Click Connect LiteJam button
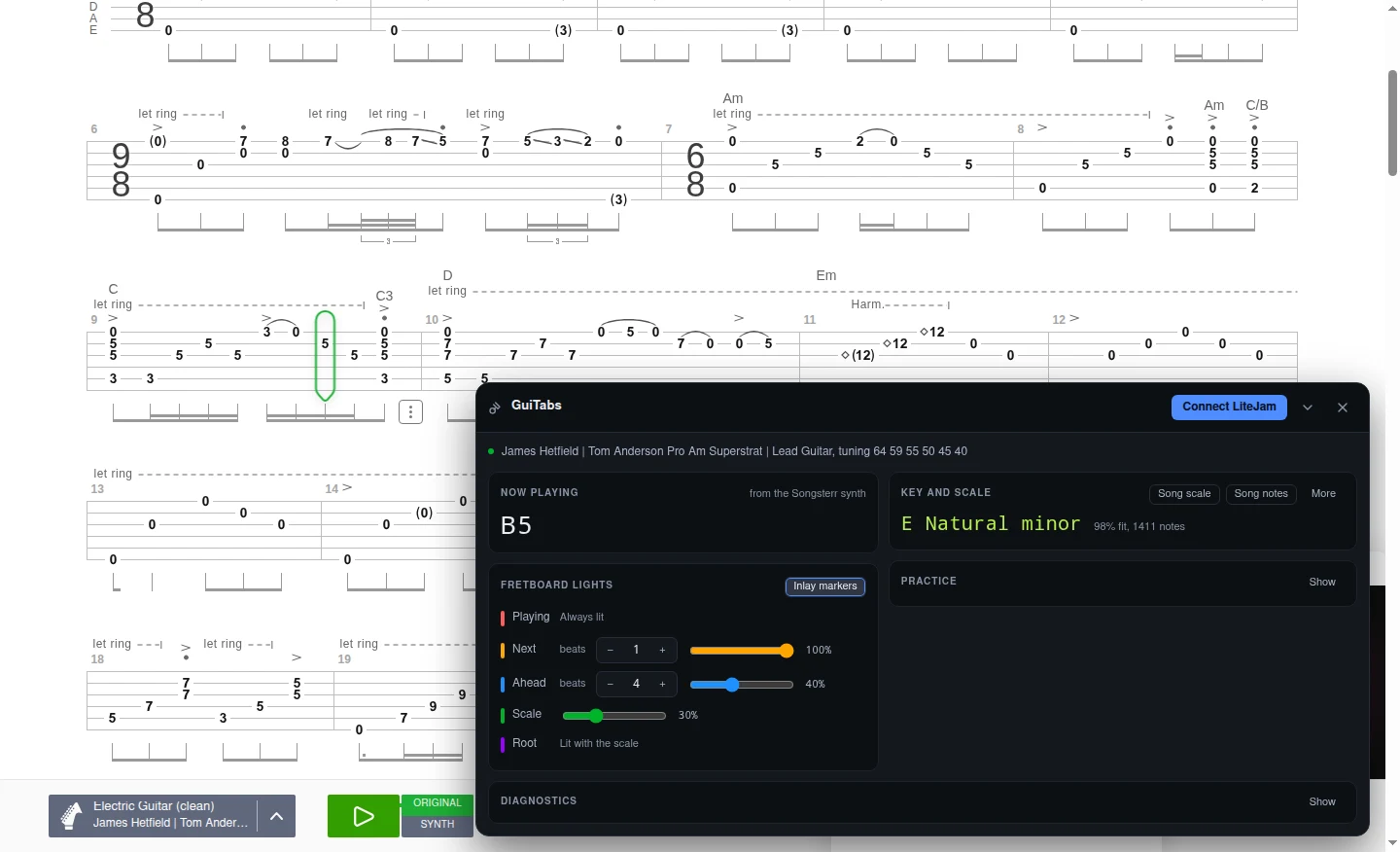 click(x=1229, y=408)
